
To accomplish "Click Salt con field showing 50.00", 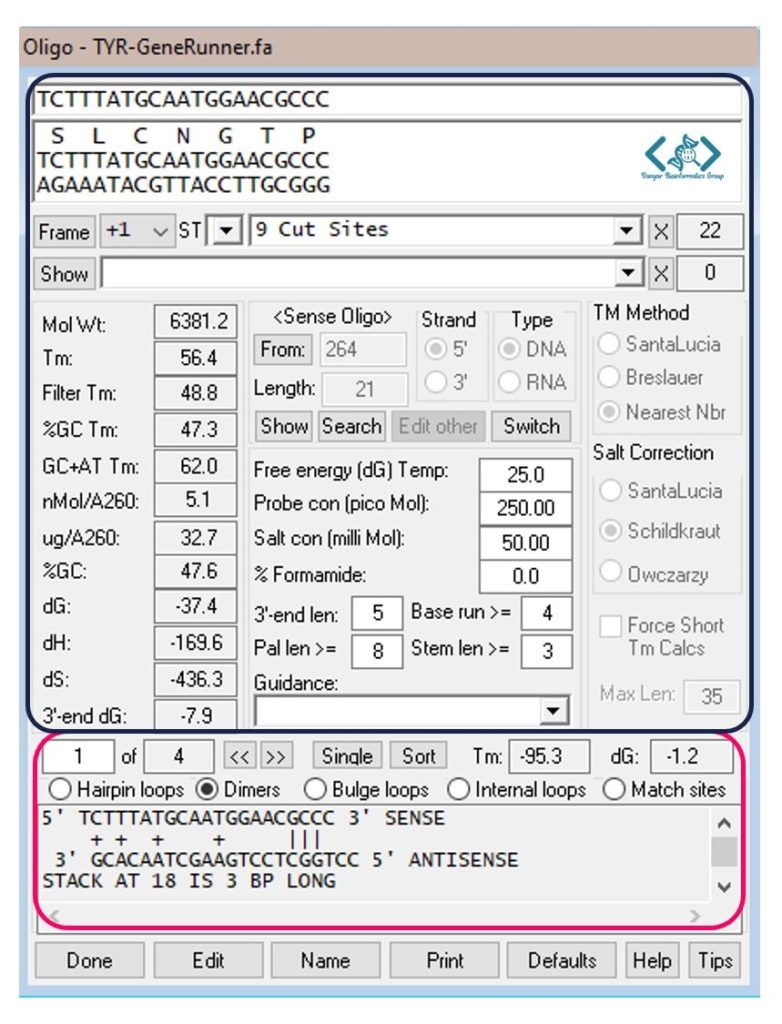I will (x=526, y=543).
